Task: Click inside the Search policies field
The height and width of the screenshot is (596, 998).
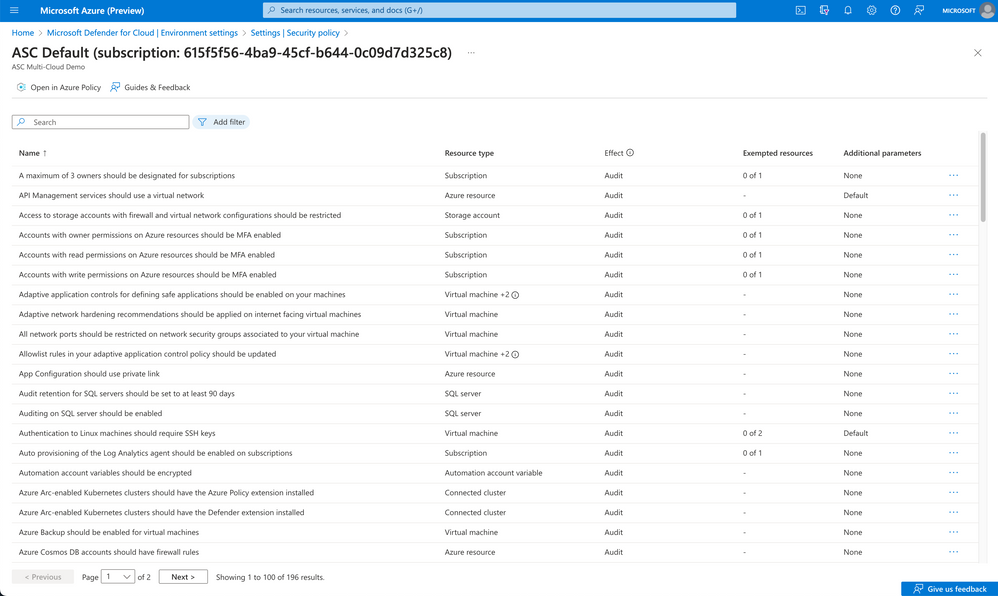Action: (100, 121)
